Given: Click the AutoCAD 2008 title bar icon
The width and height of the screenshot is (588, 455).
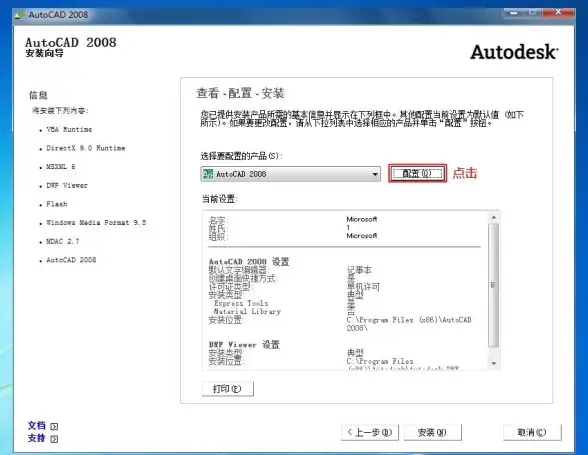Looking at the screenshot, I should 20,15.
